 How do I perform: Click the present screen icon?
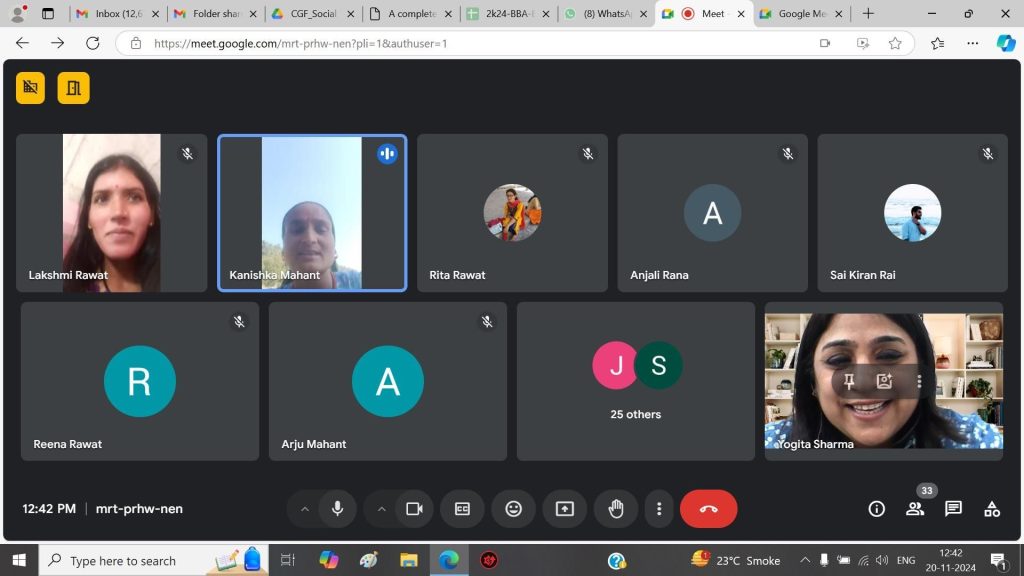coord(565,509)
